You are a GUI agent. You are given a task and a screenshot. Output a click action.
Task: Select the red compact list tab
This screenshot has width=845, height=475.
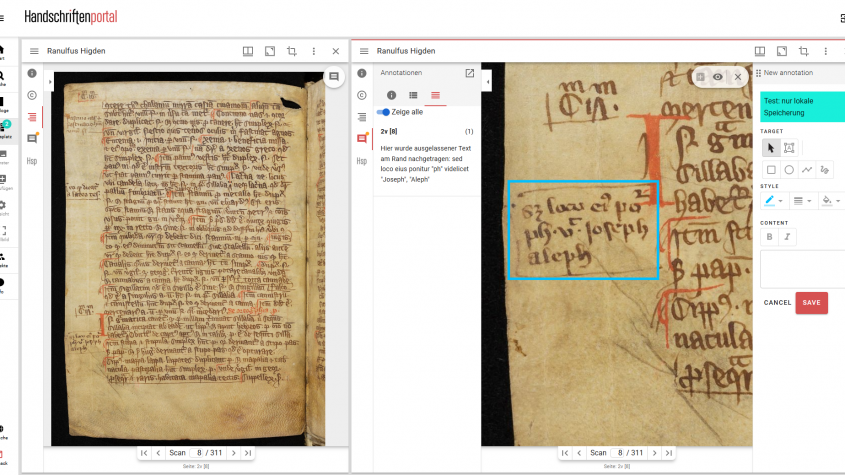435,95
